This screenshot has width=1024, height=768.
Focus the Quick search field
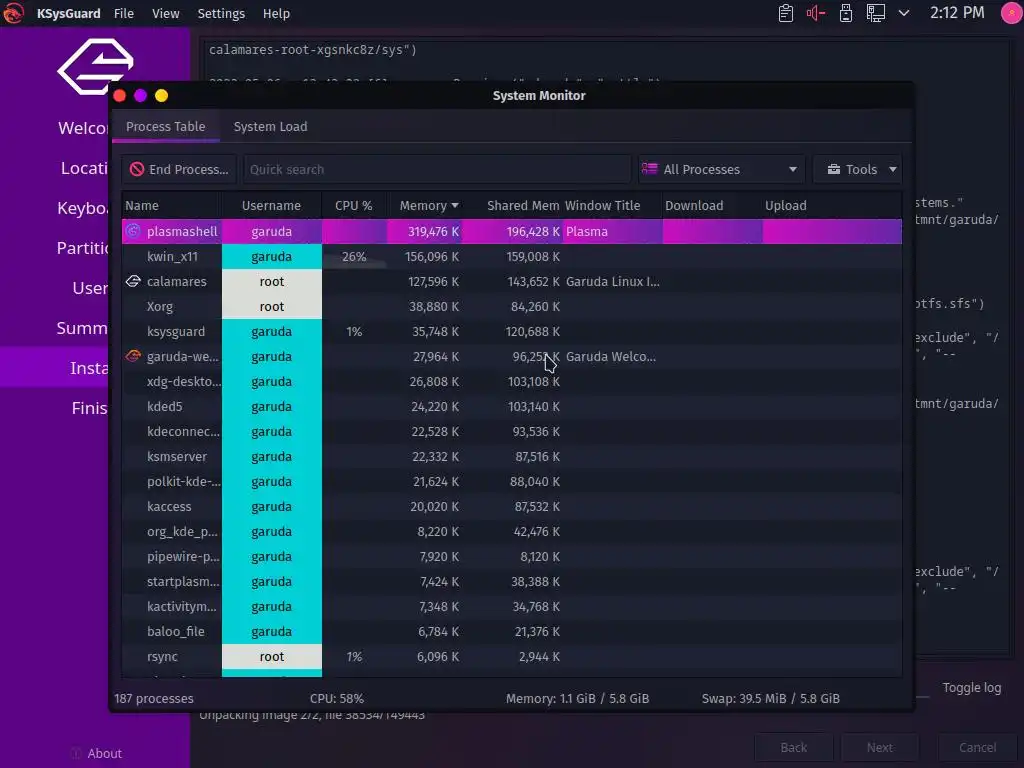point(437,169)
